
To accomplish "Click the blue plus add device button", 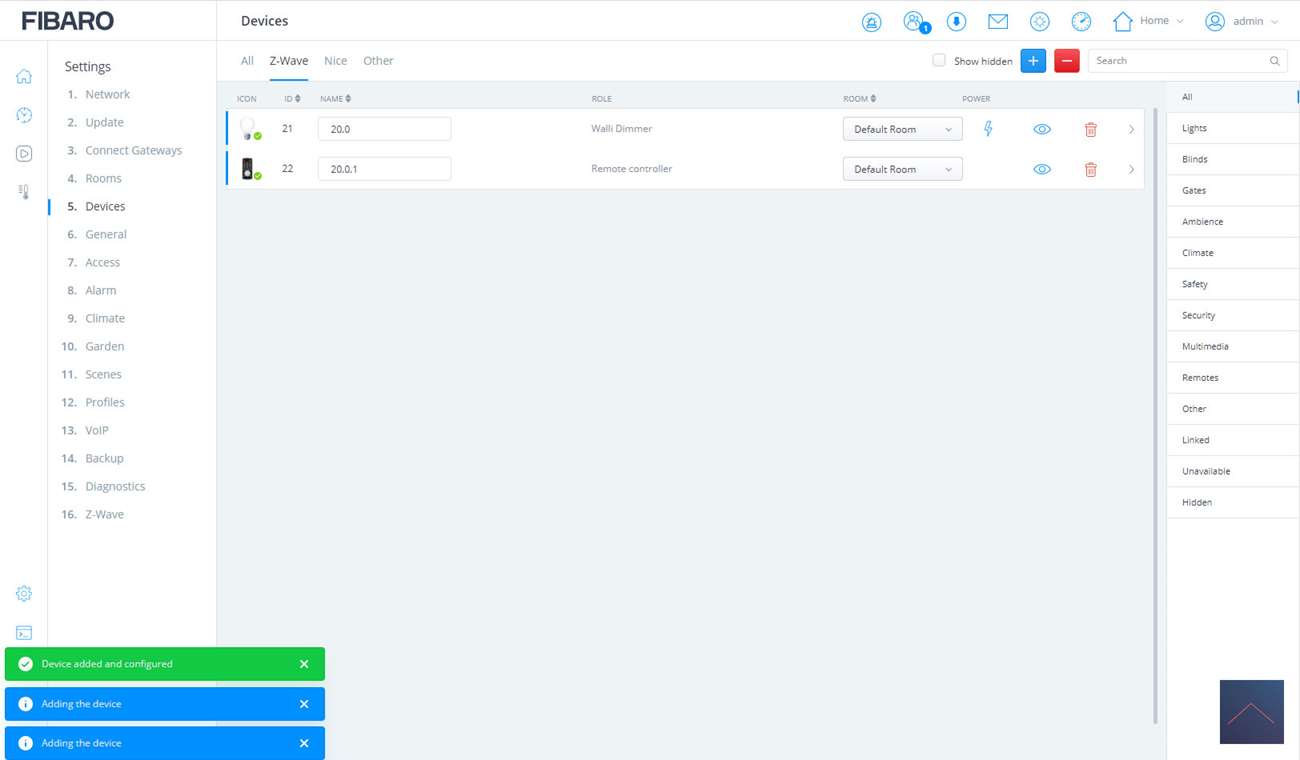I will pos(1033,61).
